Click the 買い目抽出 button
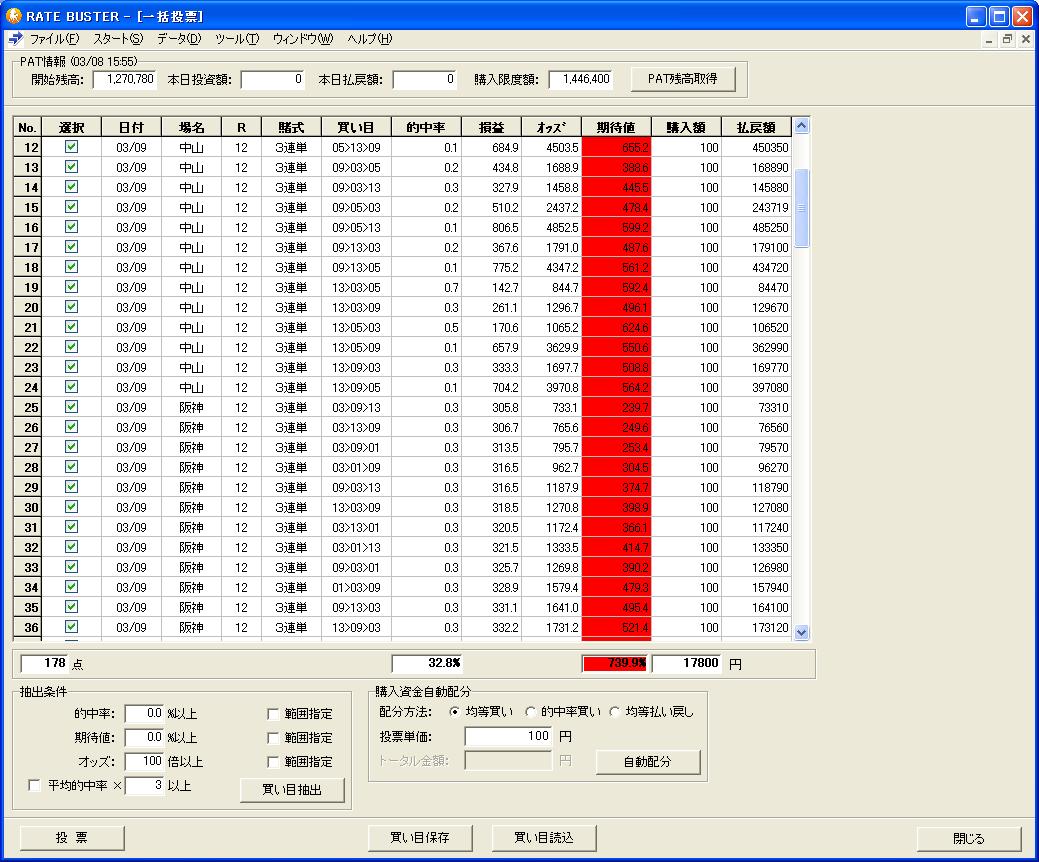Image resolution: width=1039 pixels, height=862 pixels. (292, 789)
